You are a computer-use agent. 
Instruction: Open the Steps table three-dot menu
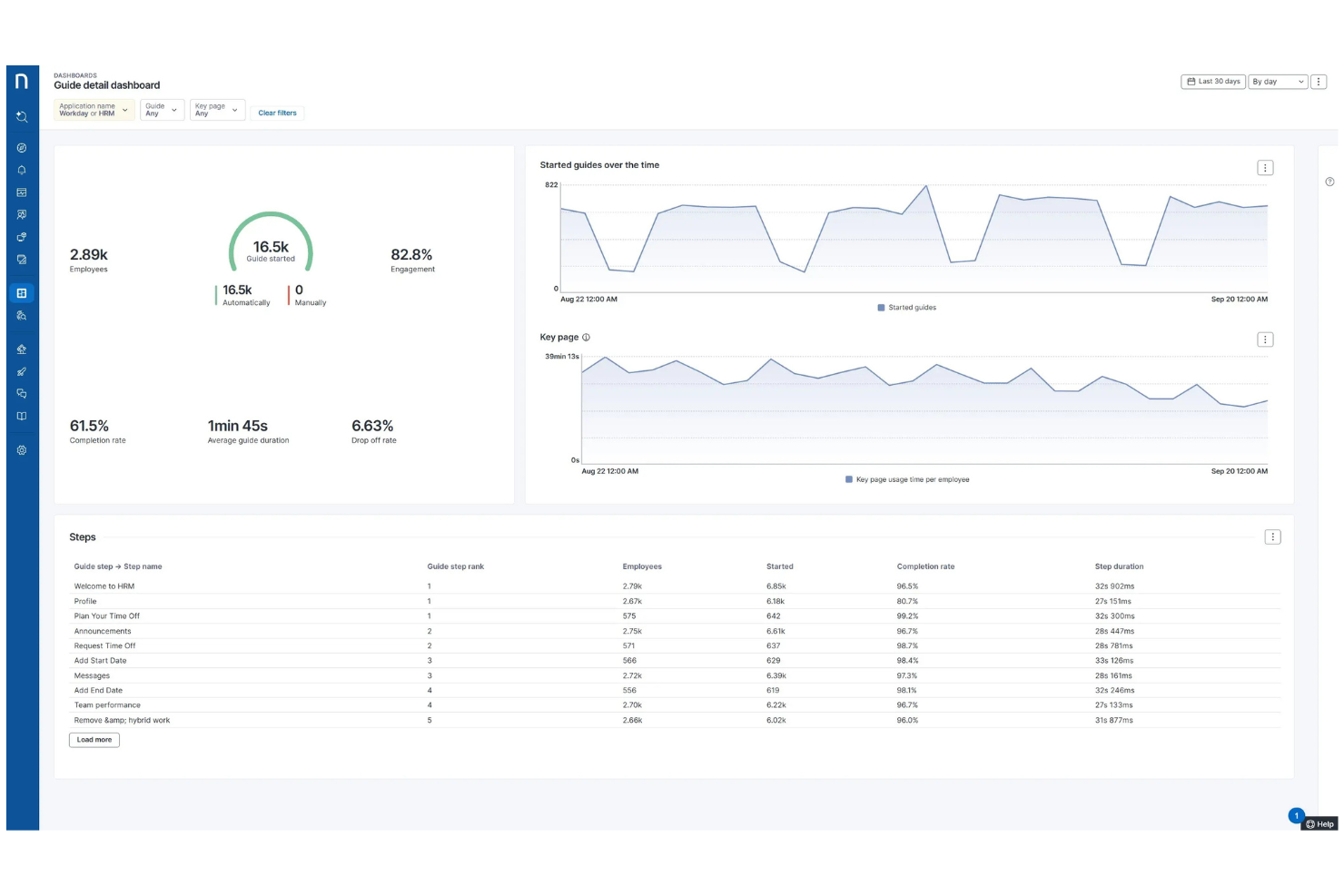tap(1272, 537)
